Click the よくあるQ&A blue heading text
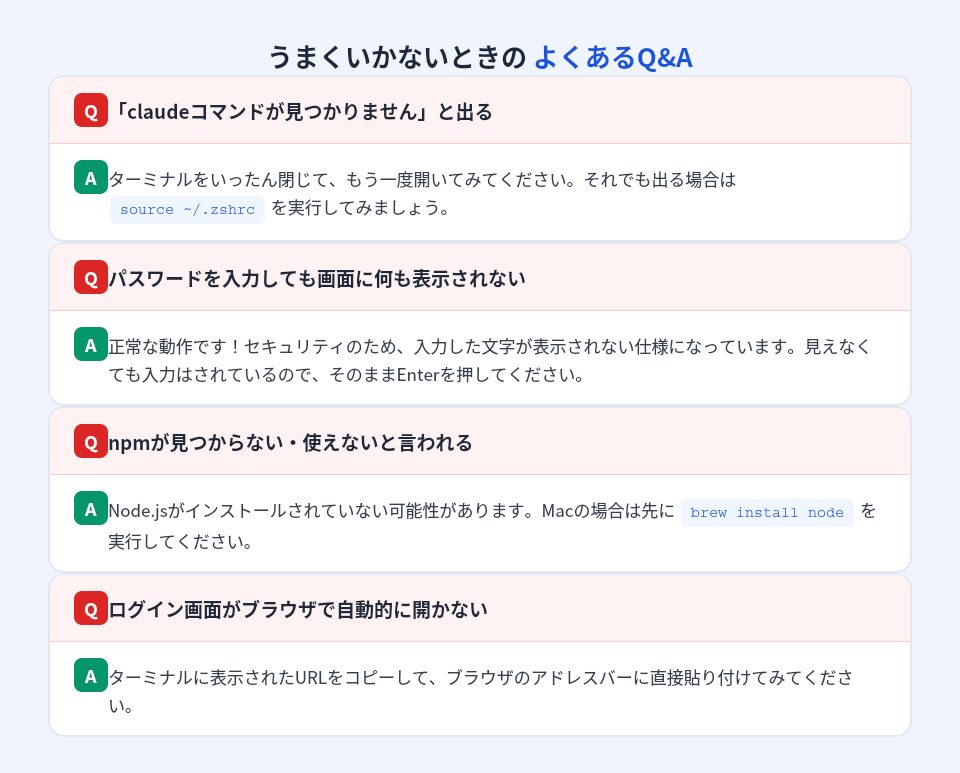 (612, 57)
